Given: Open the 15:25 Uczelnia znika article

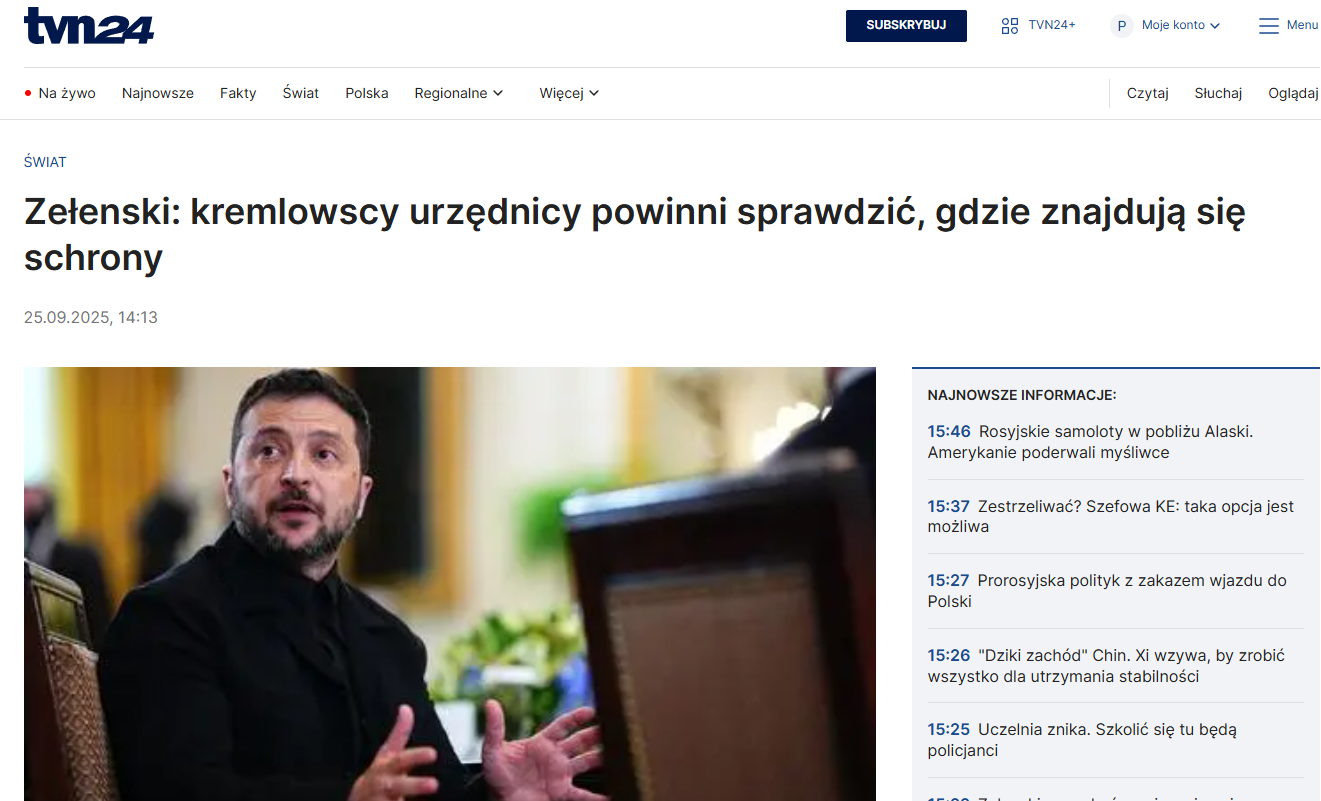Looking at the screenshot, I should pos(1082,740).
